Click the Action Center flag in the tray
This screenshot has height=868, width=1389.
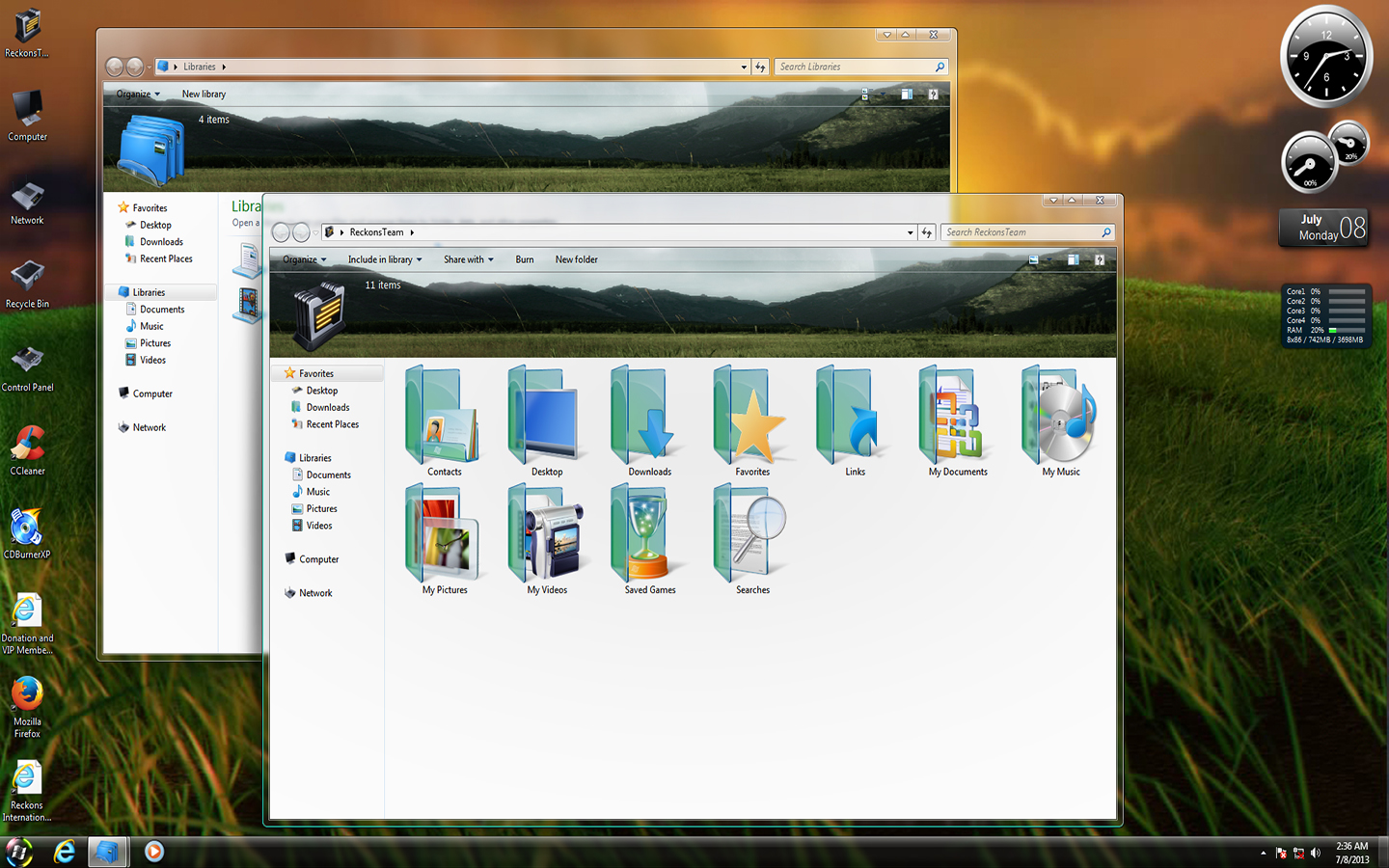coord(1280,853)
